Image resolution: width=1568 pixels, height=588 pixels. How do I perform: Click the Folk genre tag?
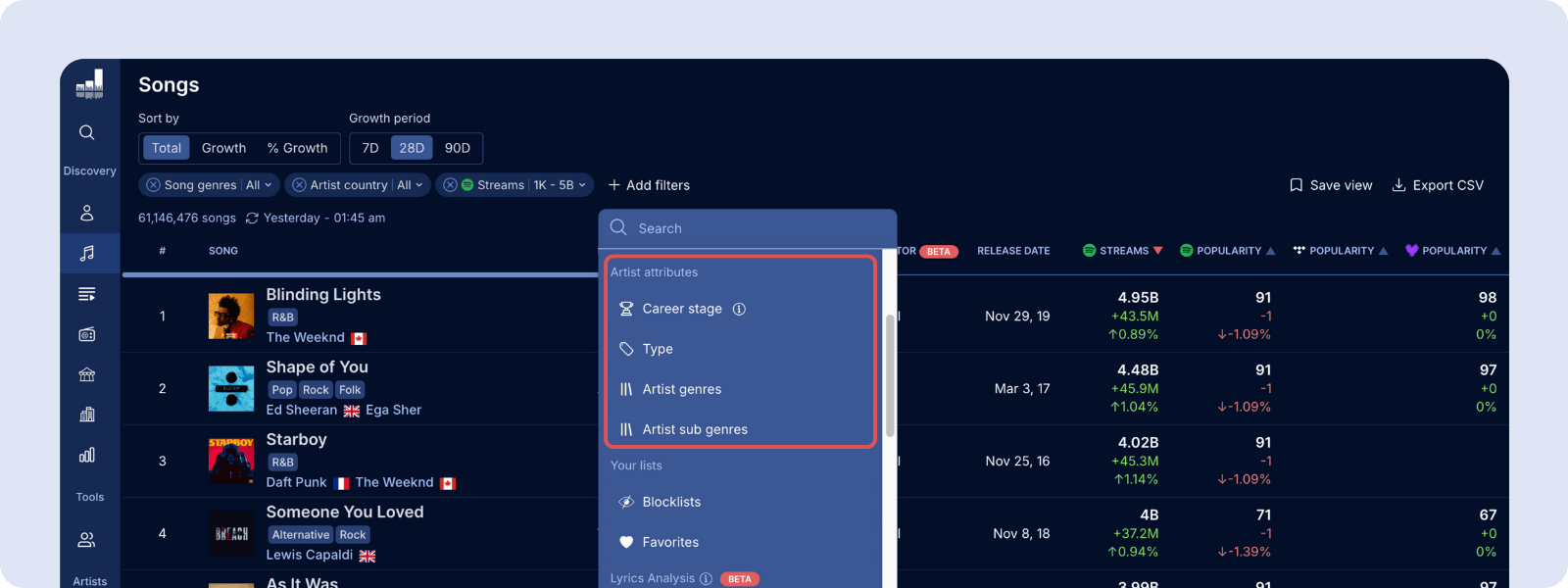(x=350, y=390)
